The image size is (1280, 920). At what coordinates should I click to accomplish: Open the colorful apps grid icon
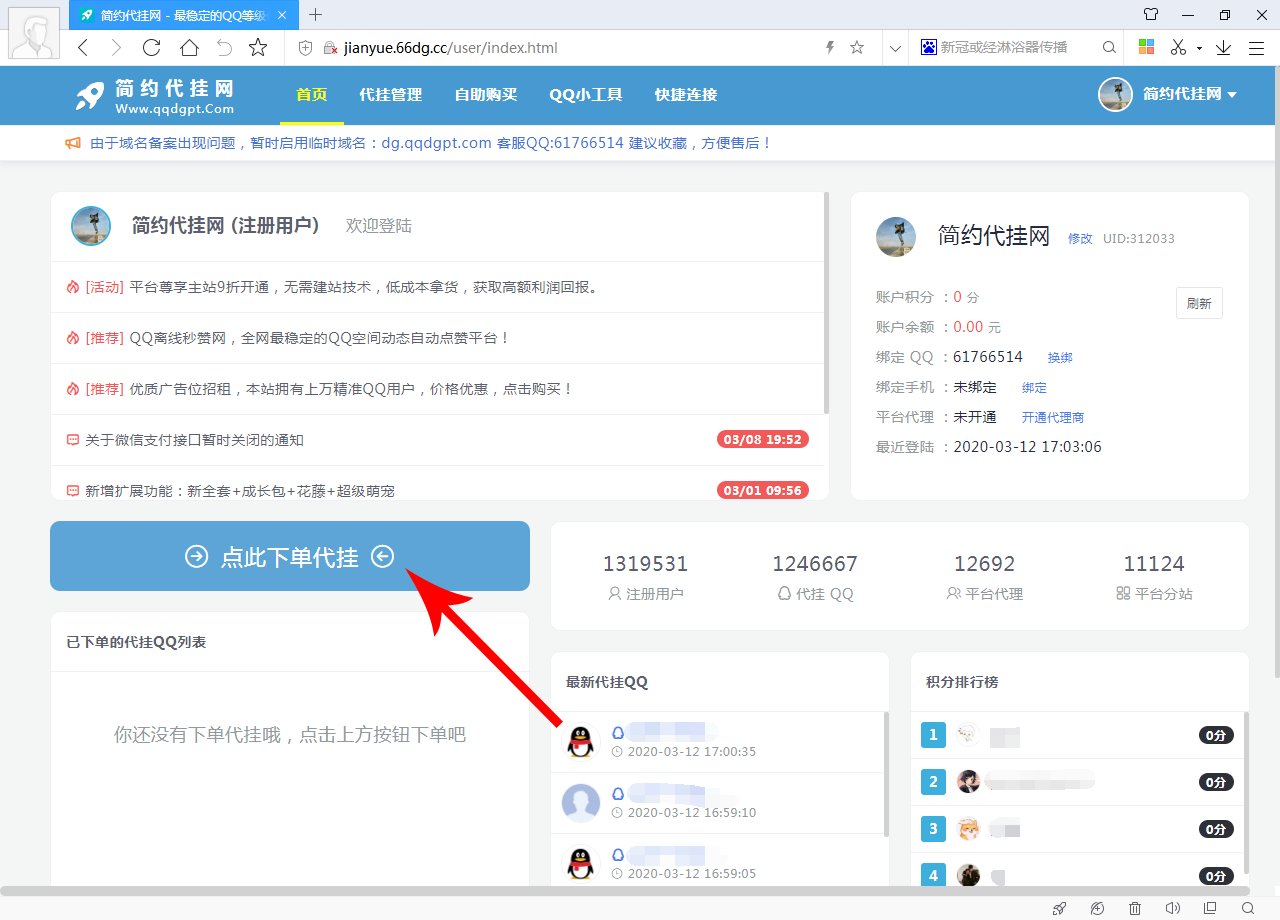tap(1146, 47)
